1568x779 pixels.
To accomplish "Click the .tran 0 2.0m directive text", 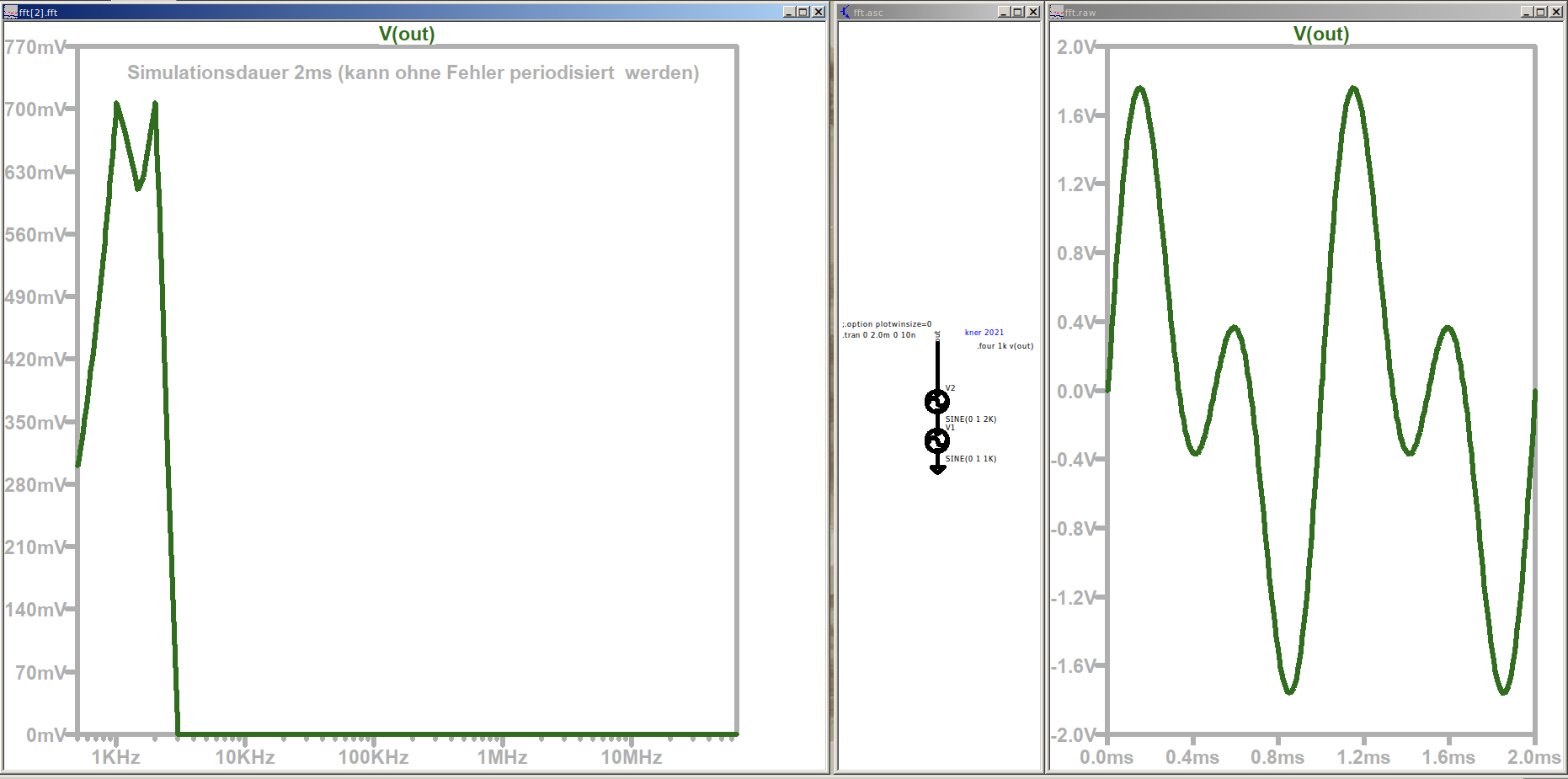I will pyautogui.click(x=878, y=335).
